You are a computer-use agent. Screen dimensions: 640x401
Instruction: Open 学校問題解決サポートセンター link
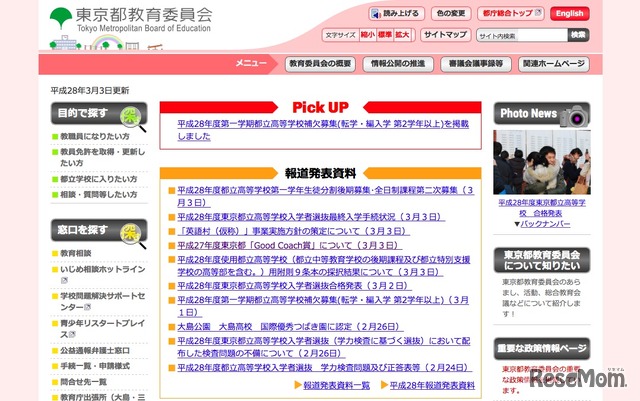click(102, 301)
